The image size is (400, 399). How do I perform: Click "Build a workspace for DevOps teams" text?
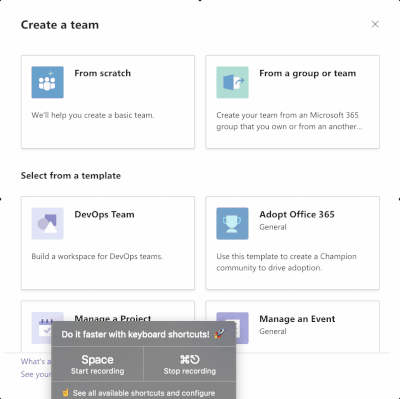tap(97, 256)
